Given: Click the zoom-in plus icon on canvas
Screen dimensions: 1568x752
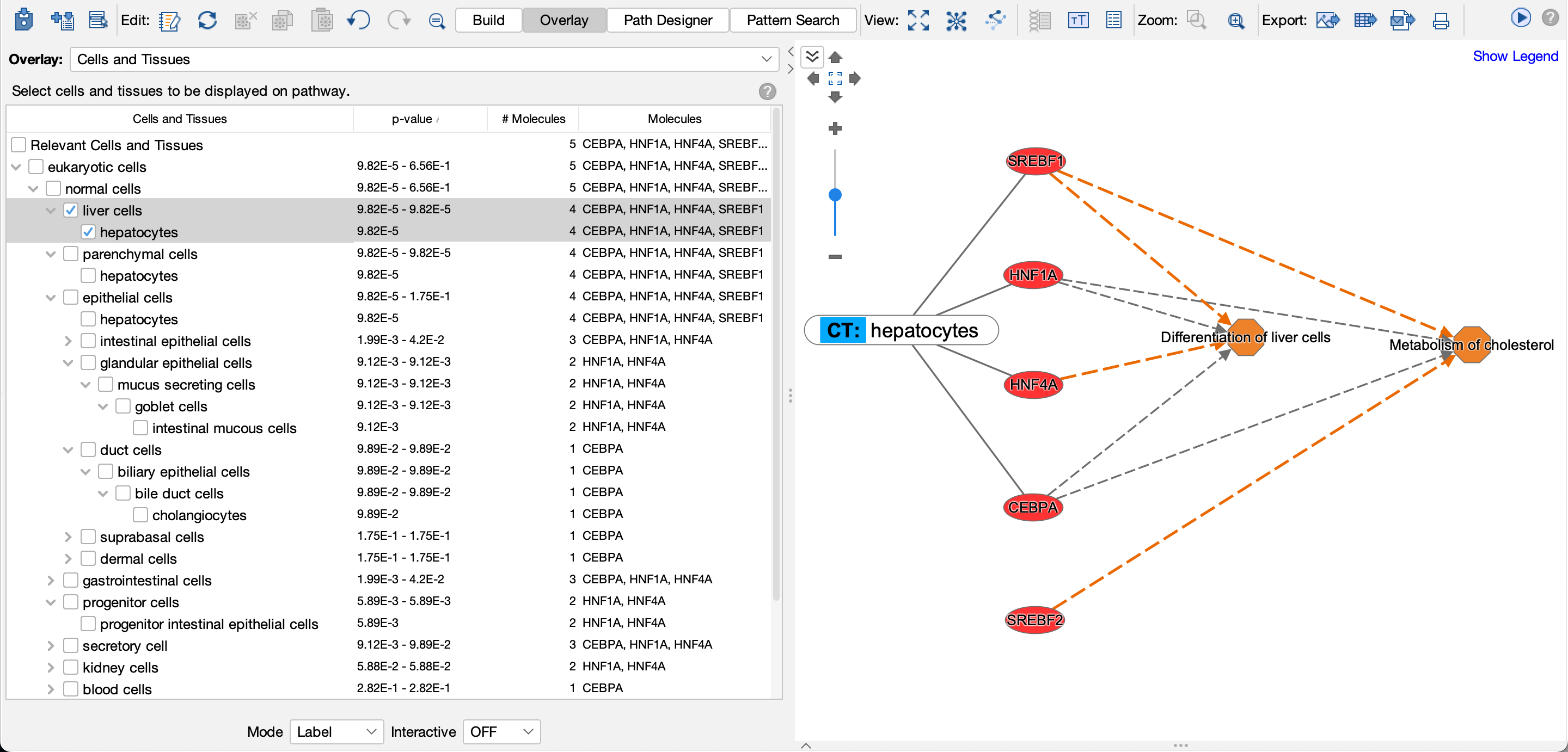Looking at the screenshot, I should (x=835, y=128).
